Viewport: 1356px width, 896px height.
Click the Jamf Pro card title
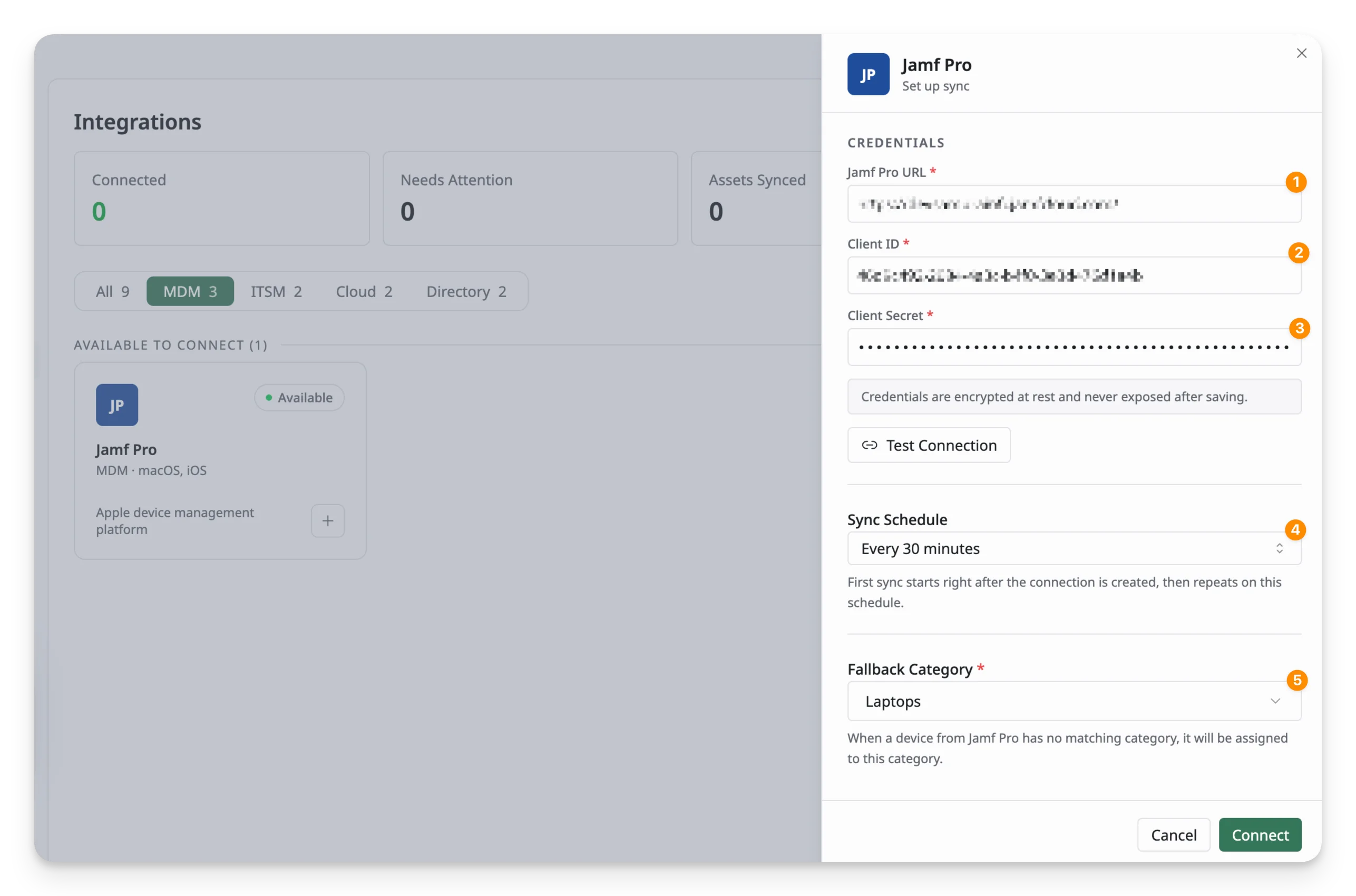click(126, 450)
